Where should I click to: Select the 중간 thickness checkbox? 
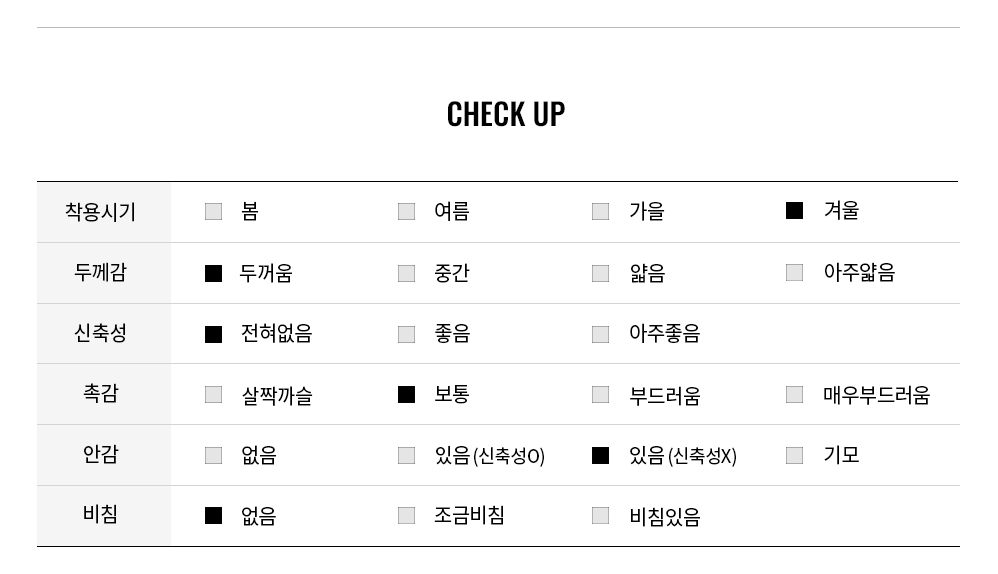pyautogui.click(x=406, y=273)
